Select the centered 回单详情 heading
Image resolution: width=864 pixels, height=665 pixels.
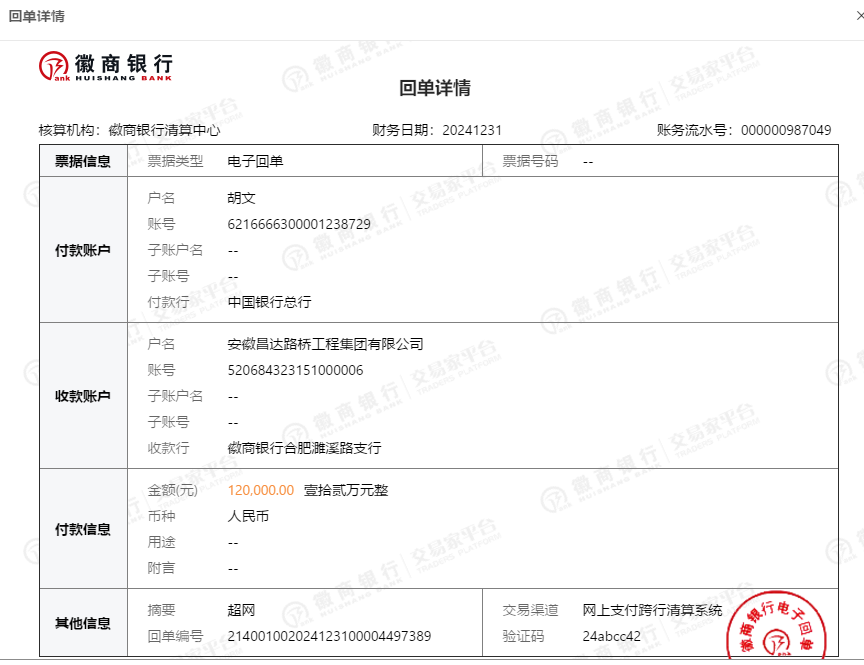tap(435, 88)
